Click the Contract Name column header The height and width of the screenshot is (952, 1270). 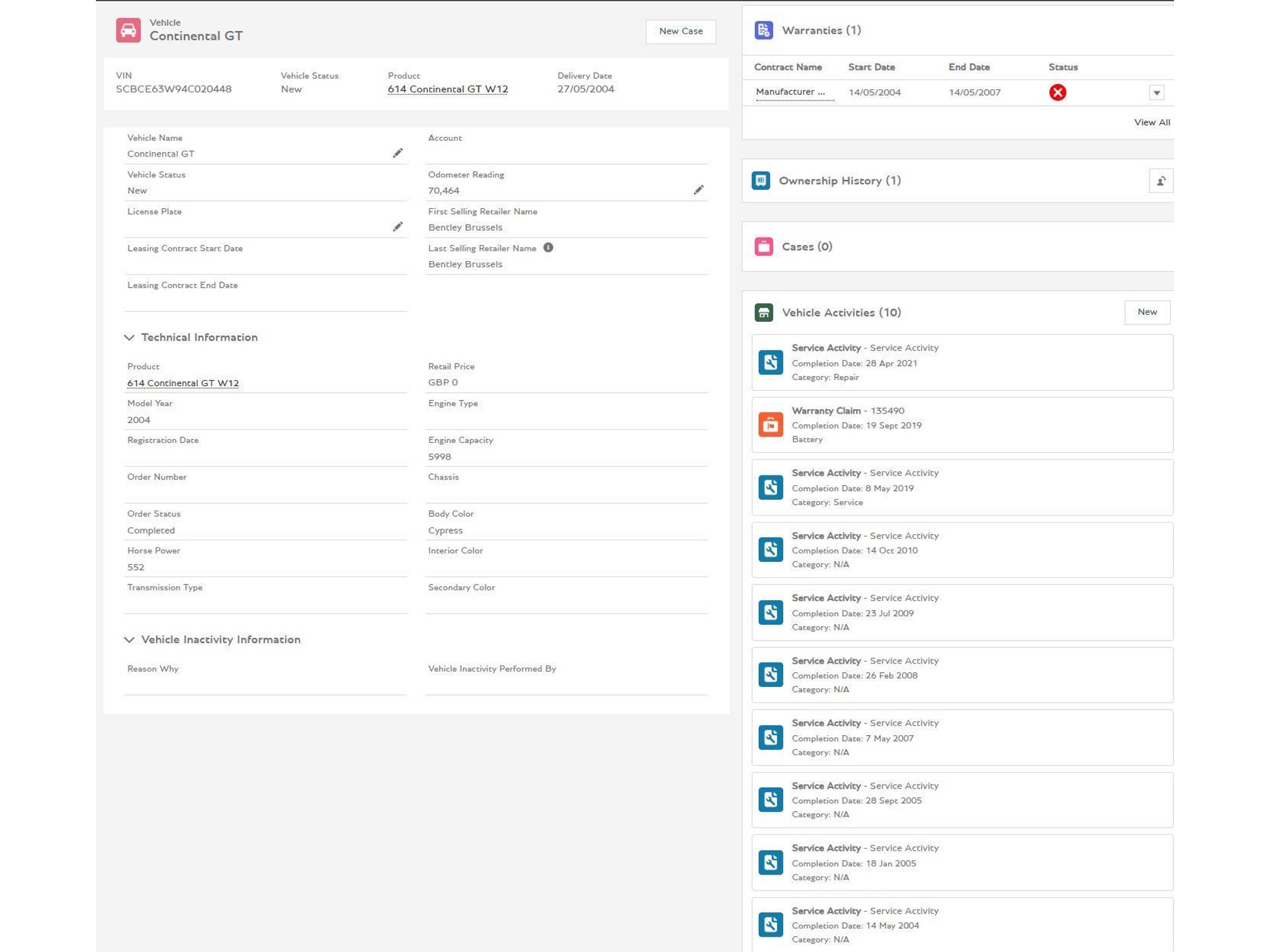click(x=788, y=67)
